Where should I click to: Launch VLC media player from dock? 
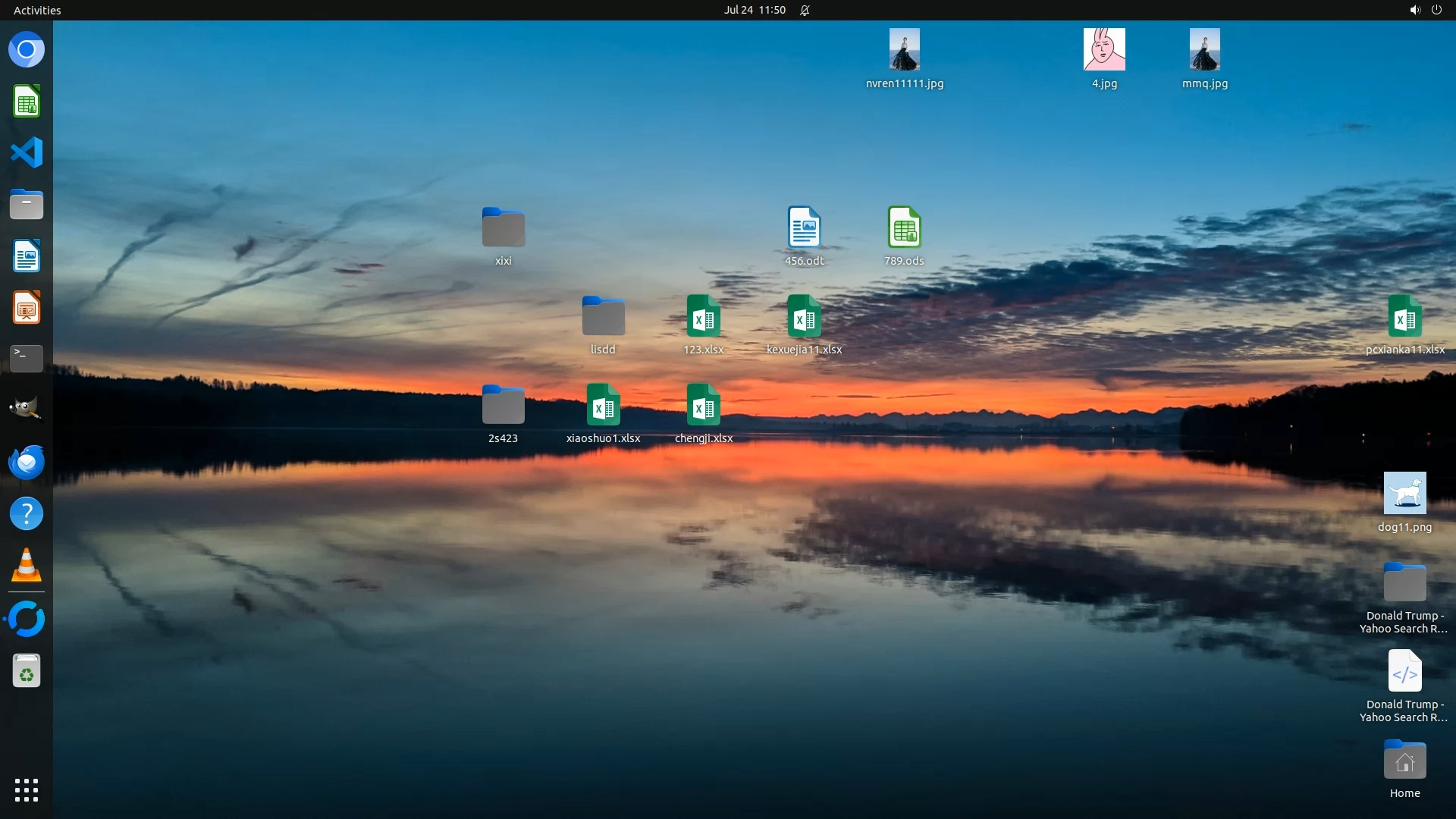tap(27, 566)
